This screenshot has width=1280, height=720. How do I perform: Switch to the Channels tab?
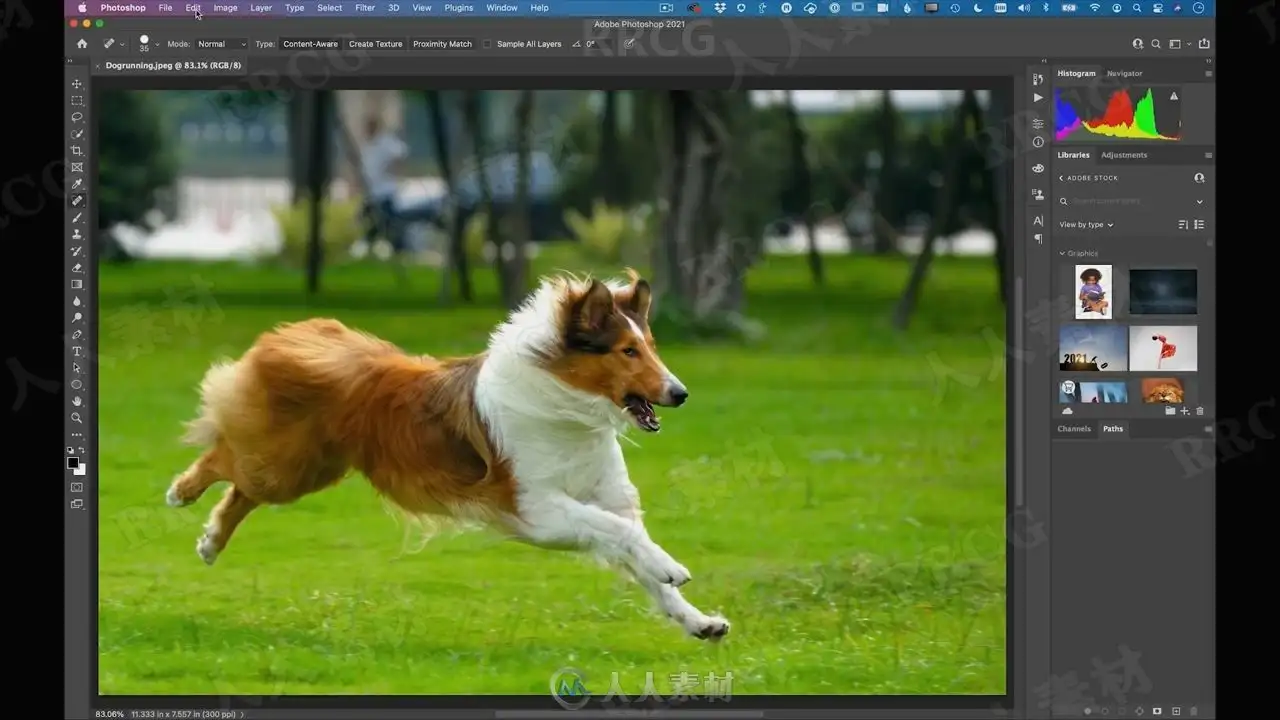pos(1074,429)
